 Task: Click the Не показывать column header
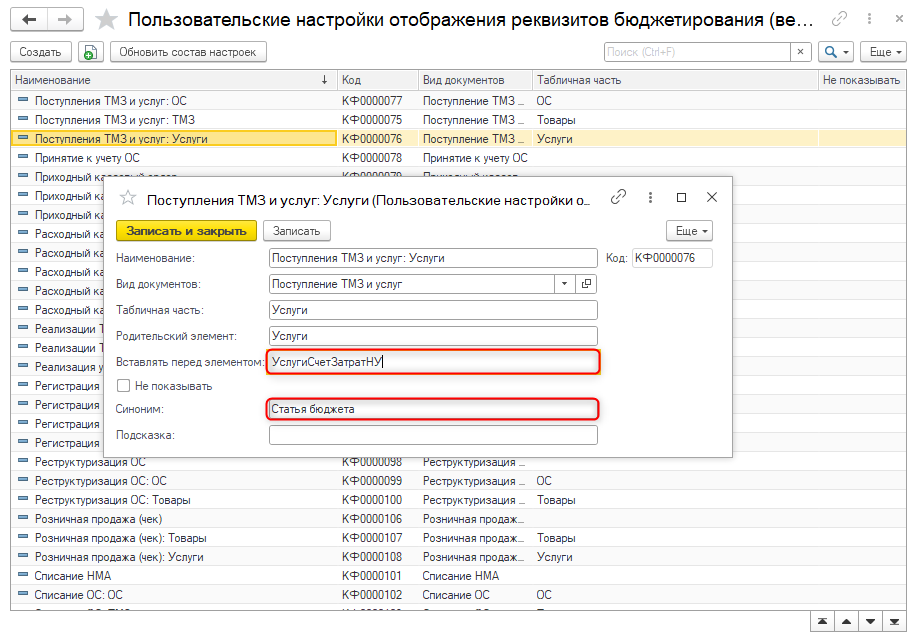pyautogui.click(x=862, y=80)
